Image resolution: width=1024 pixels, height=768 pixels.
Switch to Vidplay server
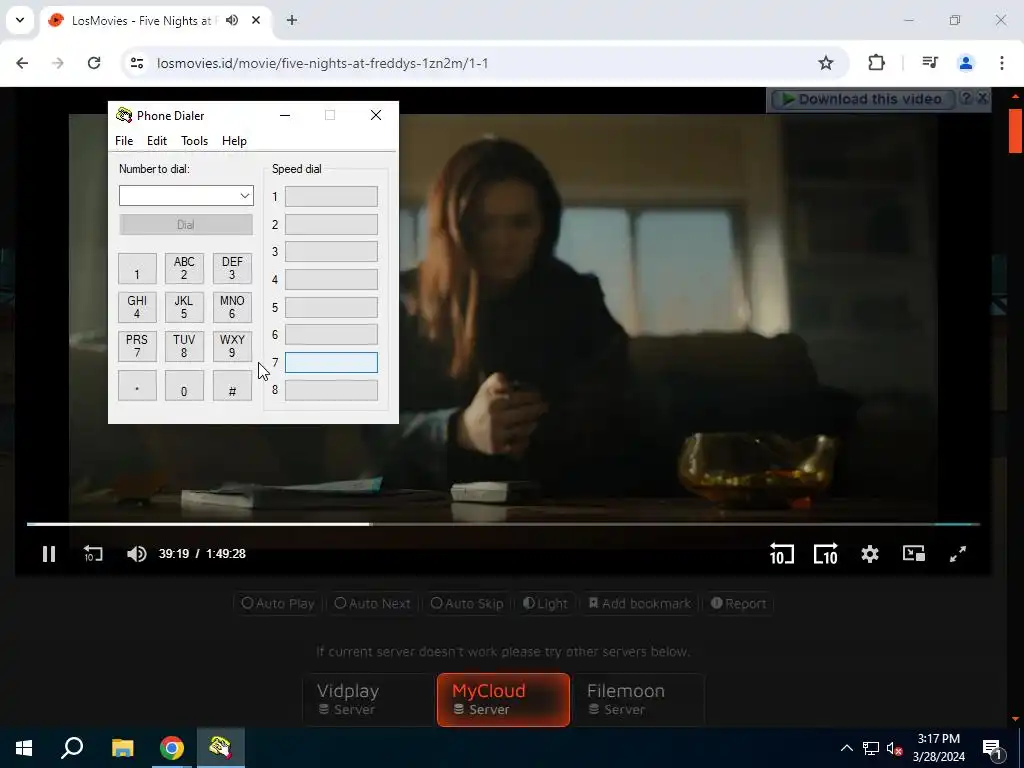tap(368, 699)
